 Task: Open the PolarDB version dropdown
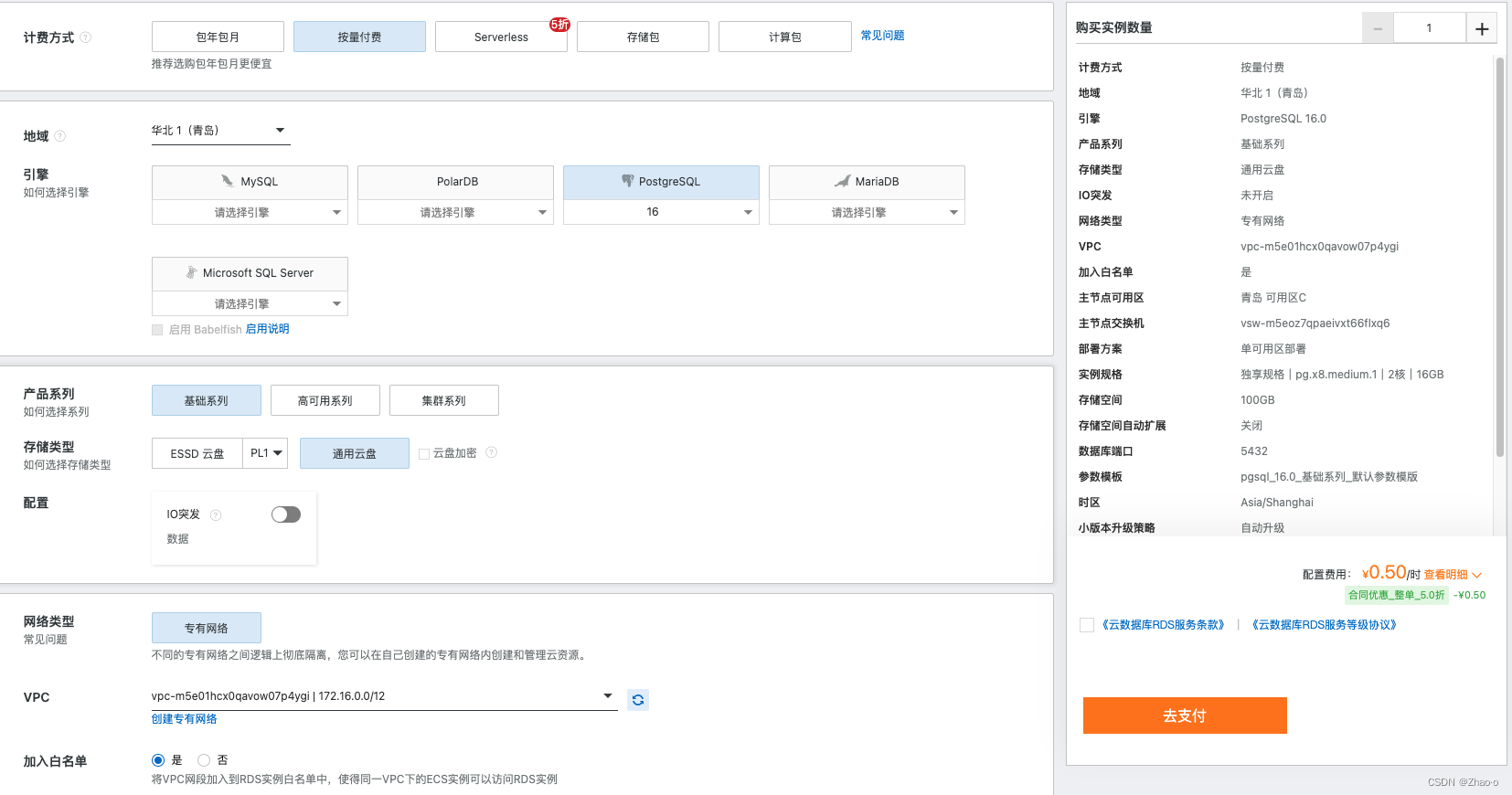[455, 212]
